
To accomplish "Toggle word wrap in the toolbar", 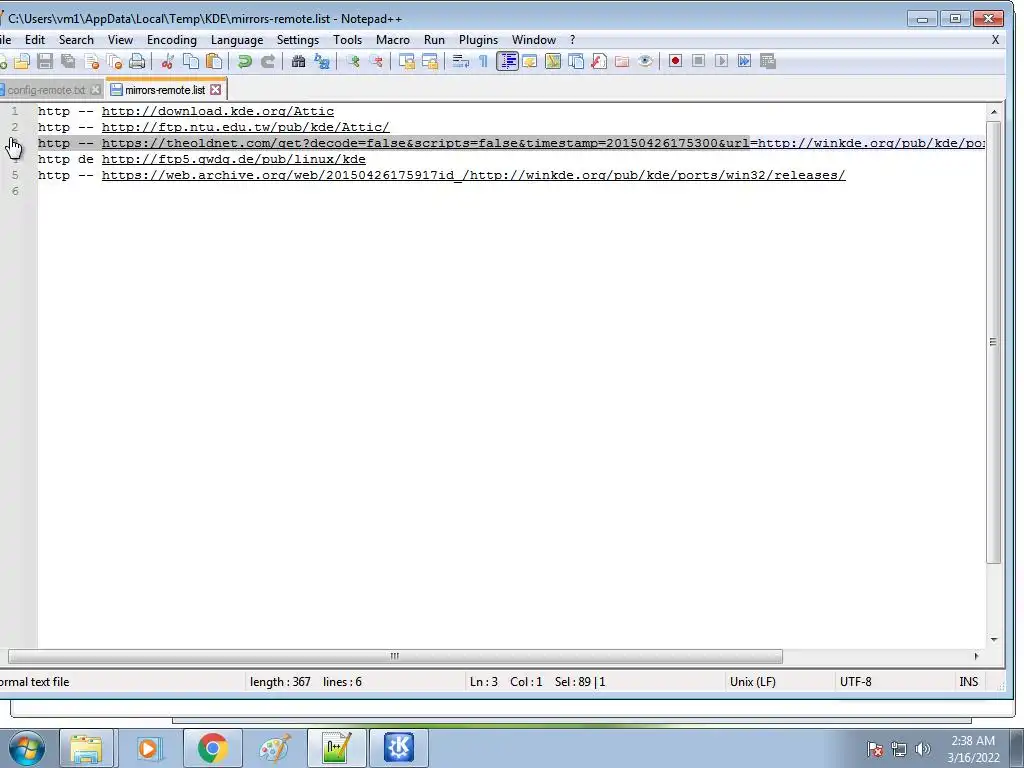I will 460,61.
